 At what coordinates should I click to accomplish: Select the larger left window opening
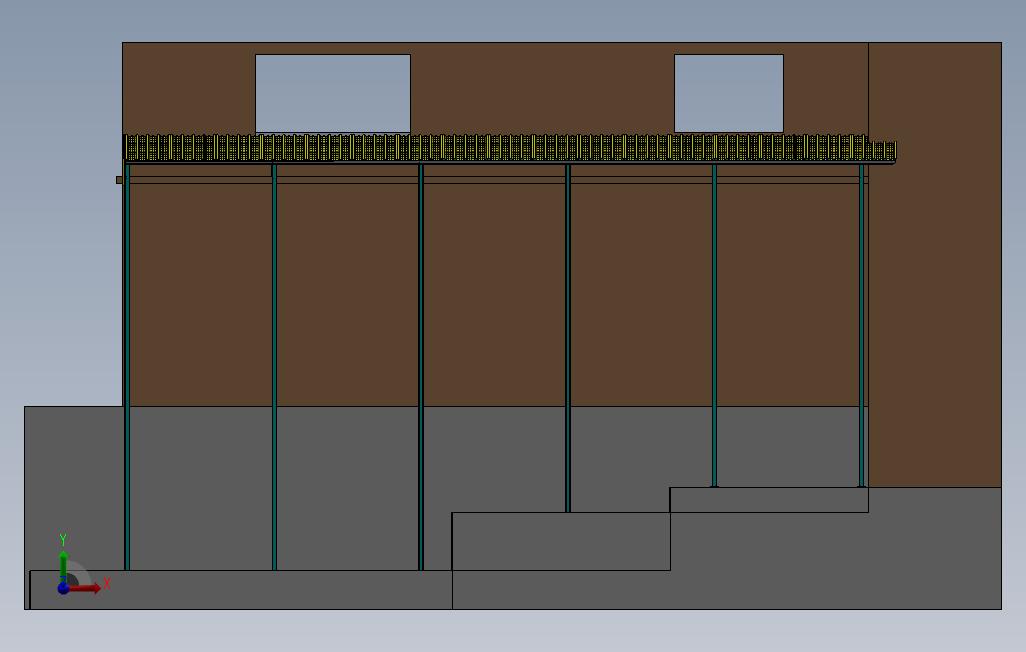pyautogui.click(x=332, y=94)
